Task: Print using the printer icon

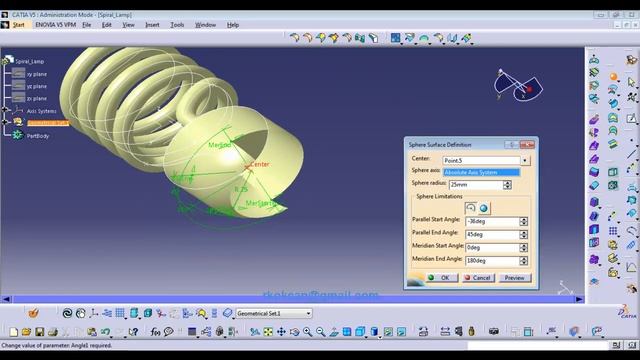Action: click(53, 332)
